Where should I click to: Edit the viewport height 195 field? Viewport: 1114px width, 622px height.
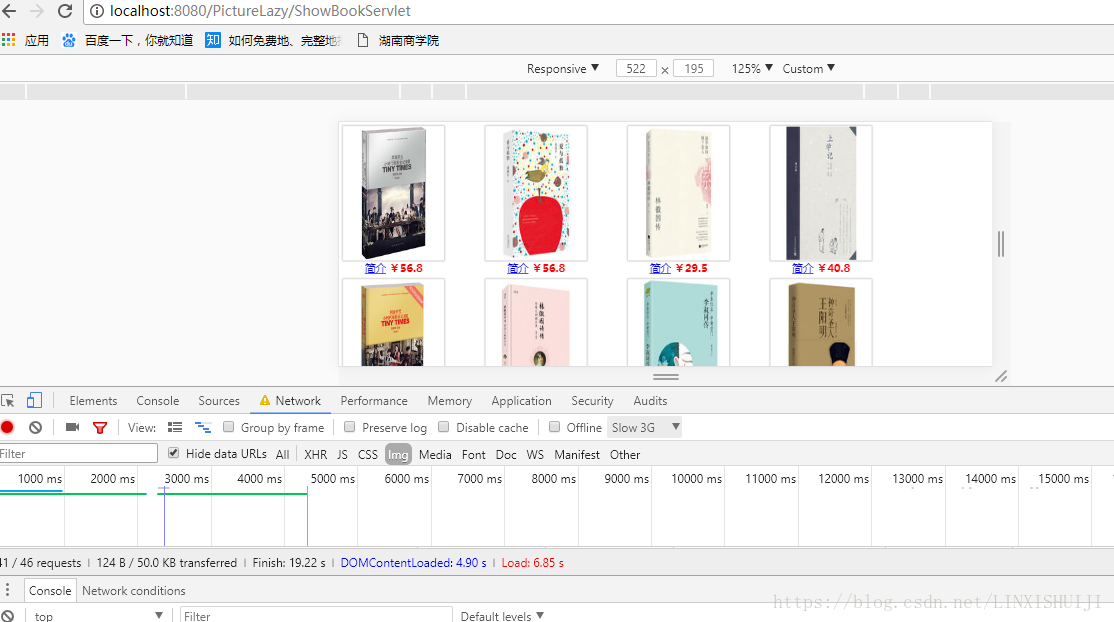tap(693, 68)
